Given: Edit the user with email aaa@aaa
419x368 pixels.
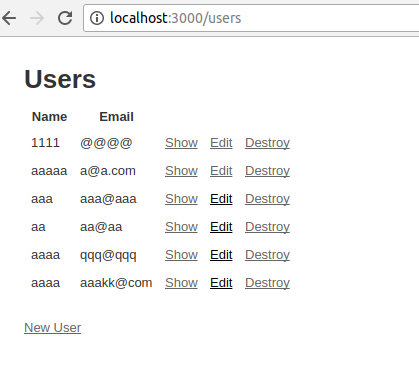Looking at the screenshot, I should [221, 199].
